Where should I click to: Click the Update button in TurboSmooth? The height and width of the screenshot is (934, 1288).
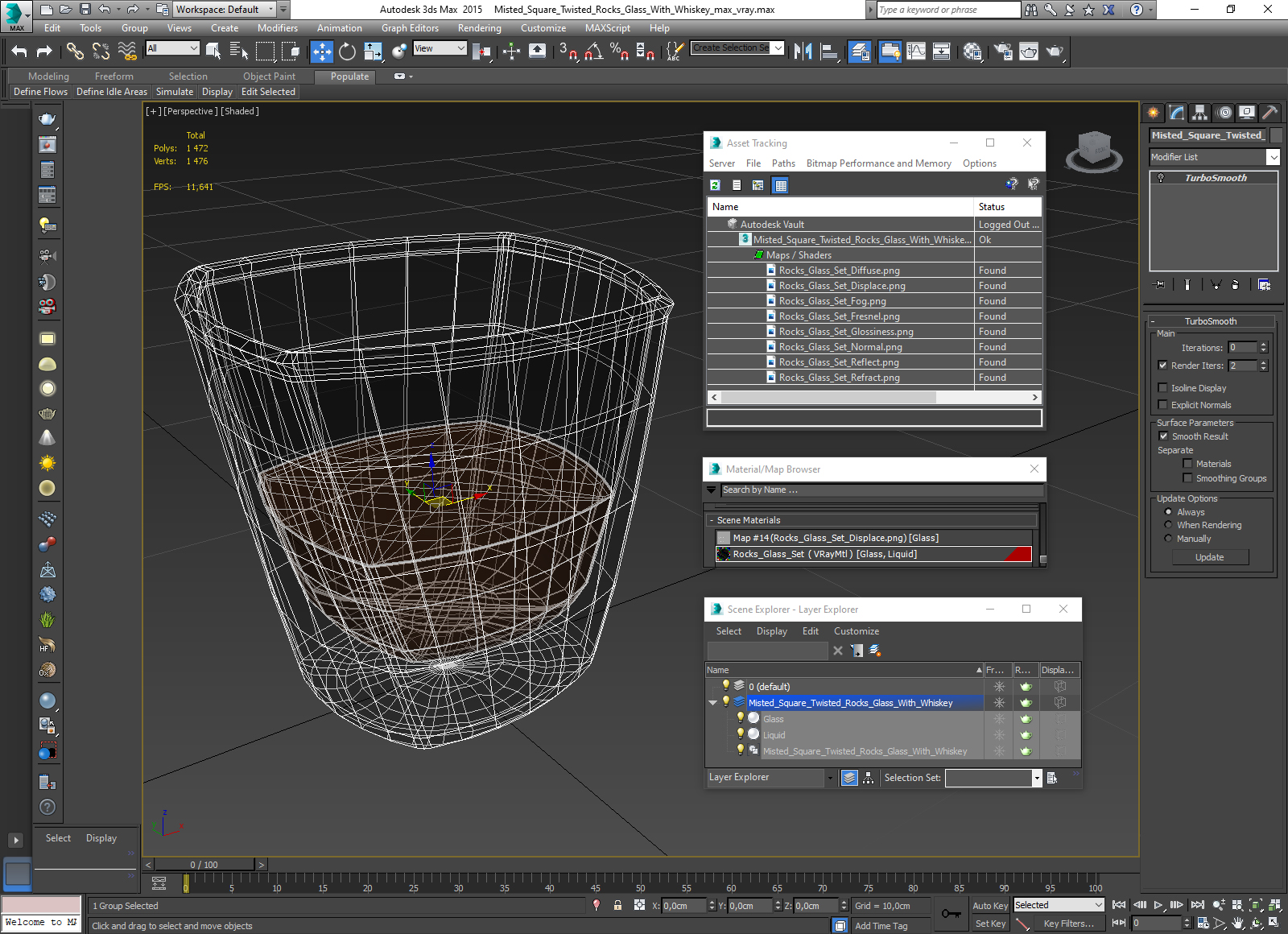1209,557
